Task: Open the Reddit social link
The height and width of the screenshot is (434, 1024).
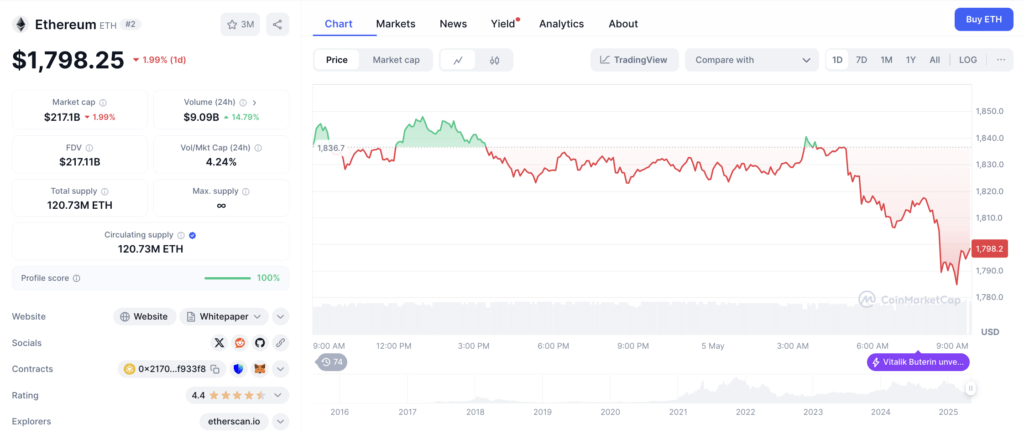Action: pyautogui.click(x=240, y=343)
